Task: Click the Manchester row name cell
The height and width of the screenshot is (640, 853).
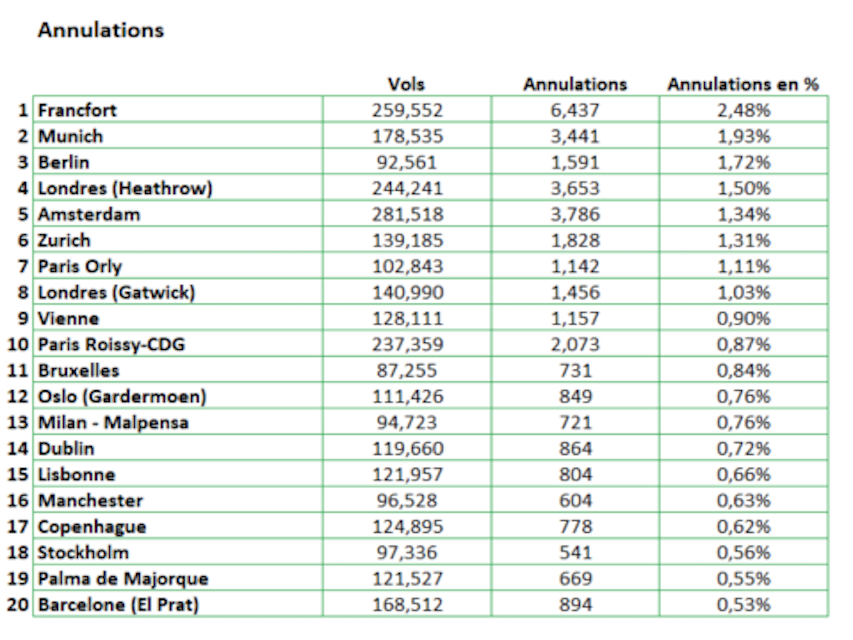Action: pyautogui.click(x=90, y=500)
